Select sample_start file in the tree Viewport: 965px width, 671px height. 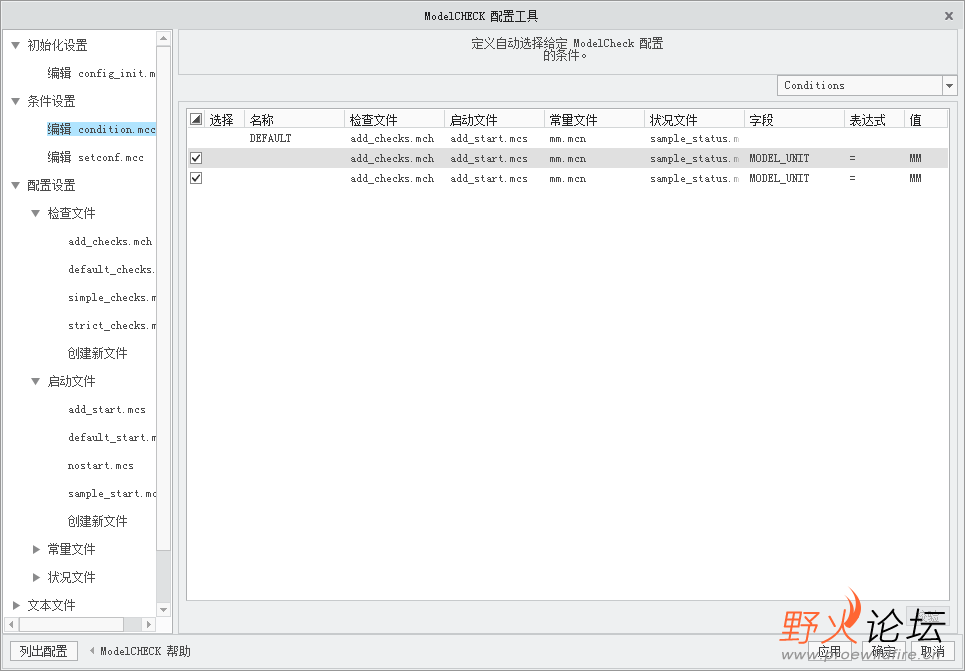click(x=111, y=493)
